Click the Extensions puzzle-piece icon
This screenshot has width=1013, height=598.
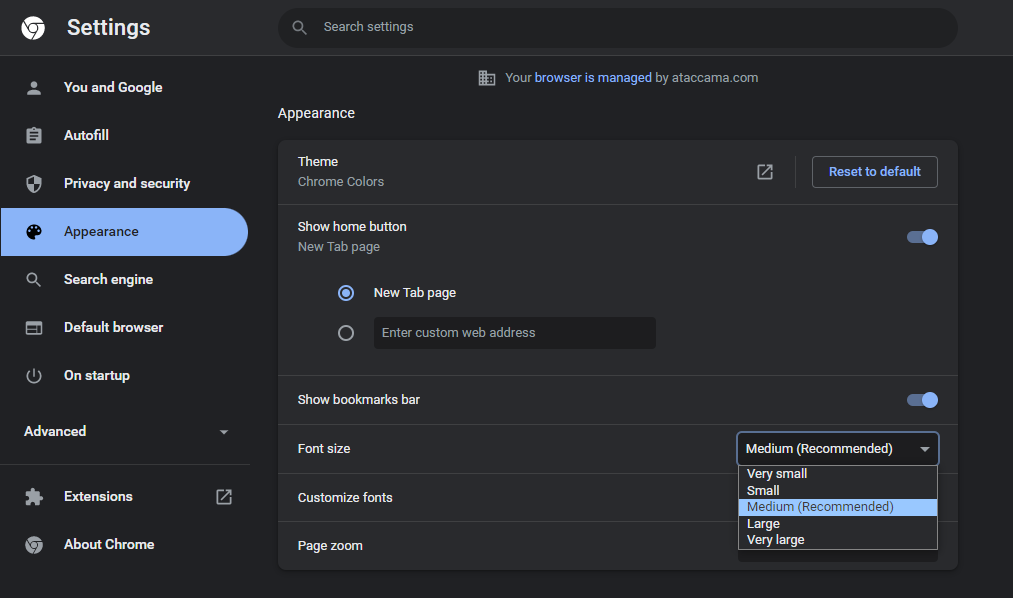click(34, 496)
